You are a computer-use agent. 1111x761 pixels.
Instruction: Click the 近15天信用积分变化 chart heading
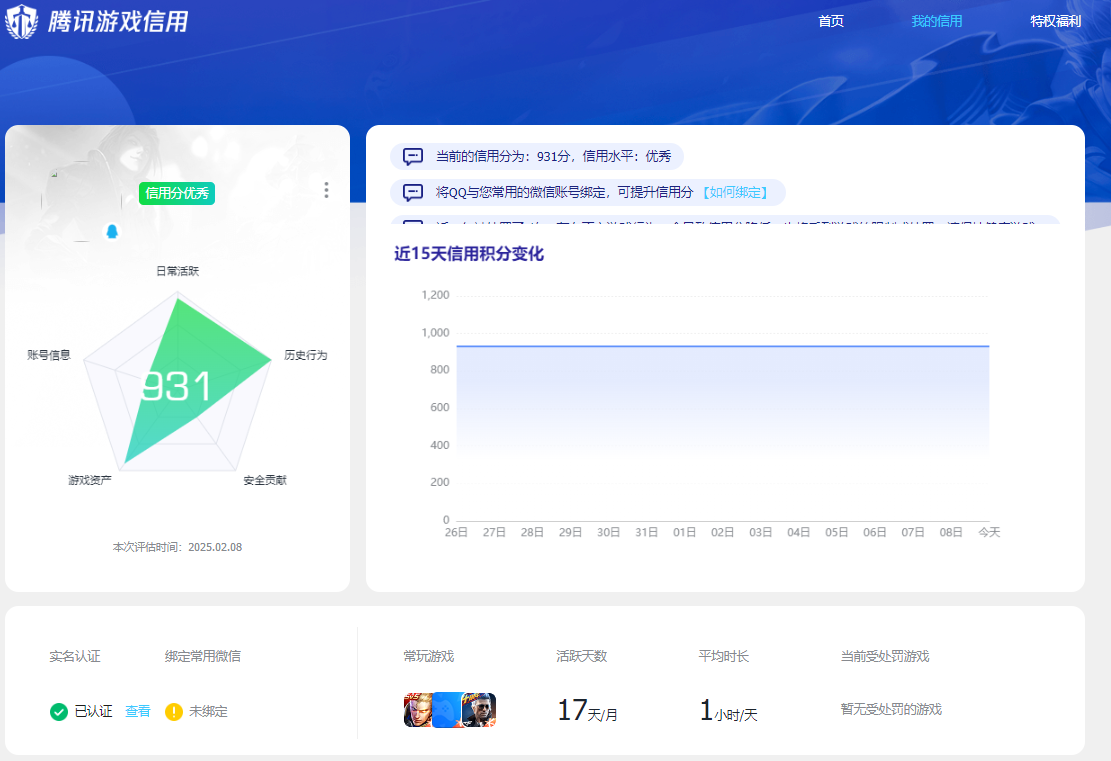click(x=469, y=254)
